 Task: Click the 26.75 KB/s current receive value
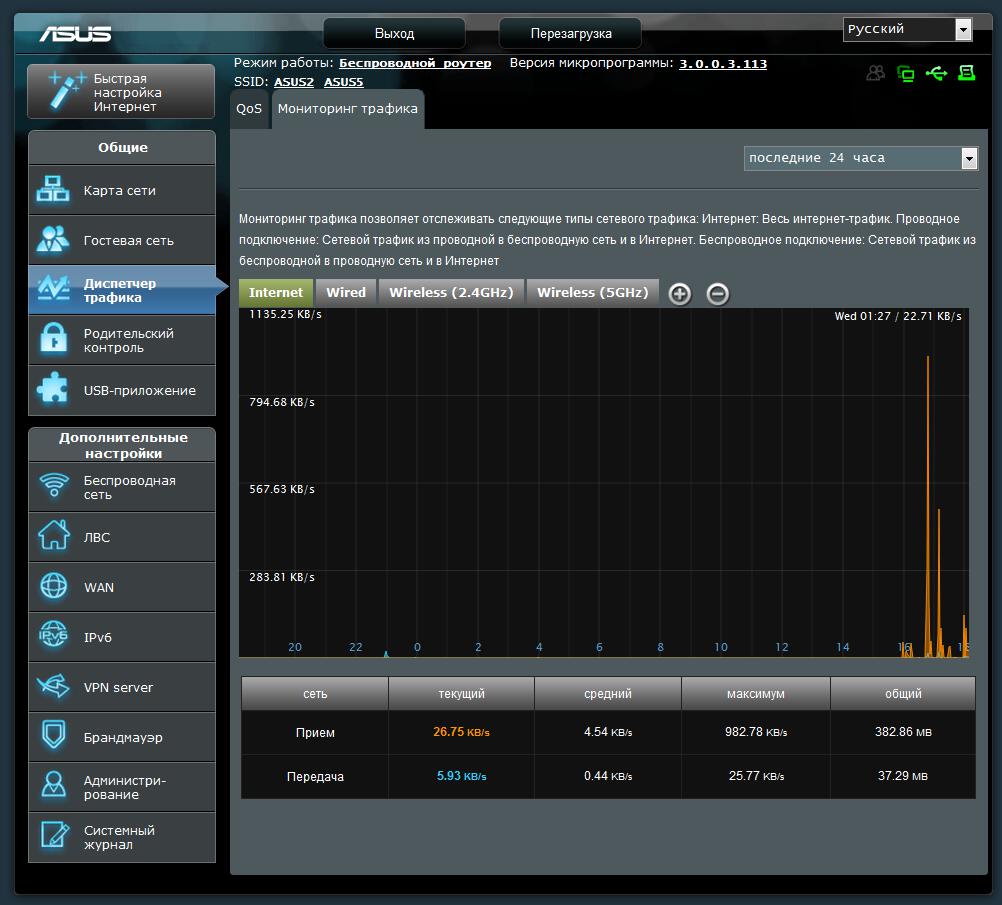(x=461, y=732)
